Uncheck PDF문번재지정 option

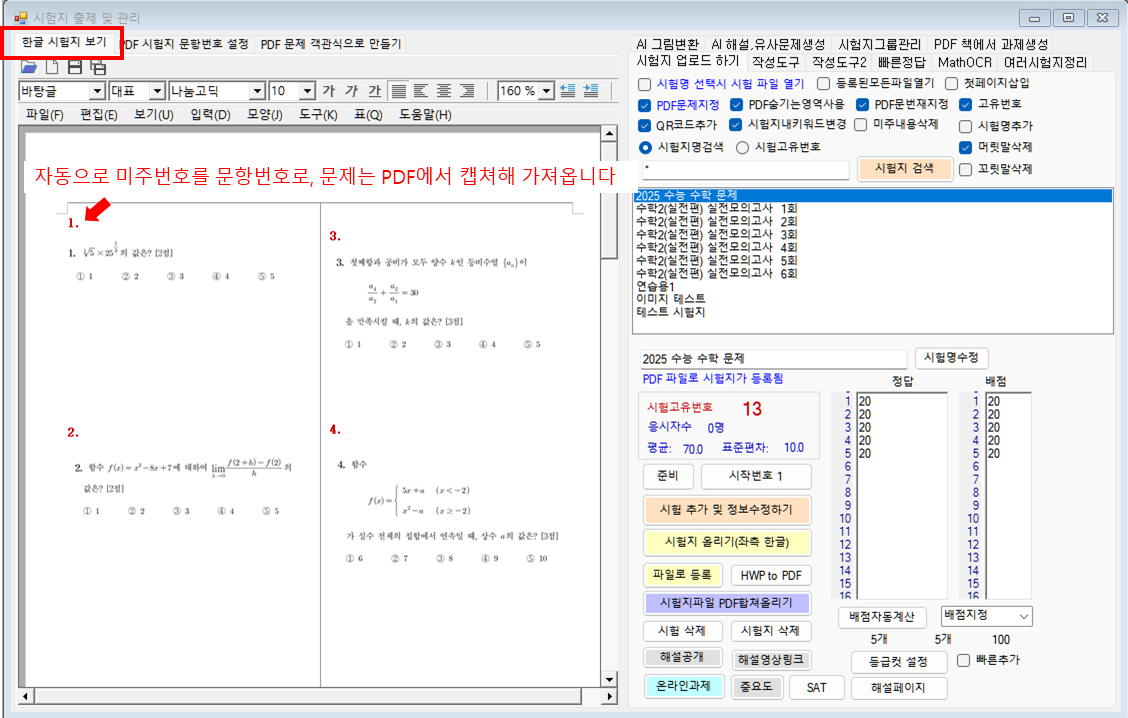tap(863, 105)
